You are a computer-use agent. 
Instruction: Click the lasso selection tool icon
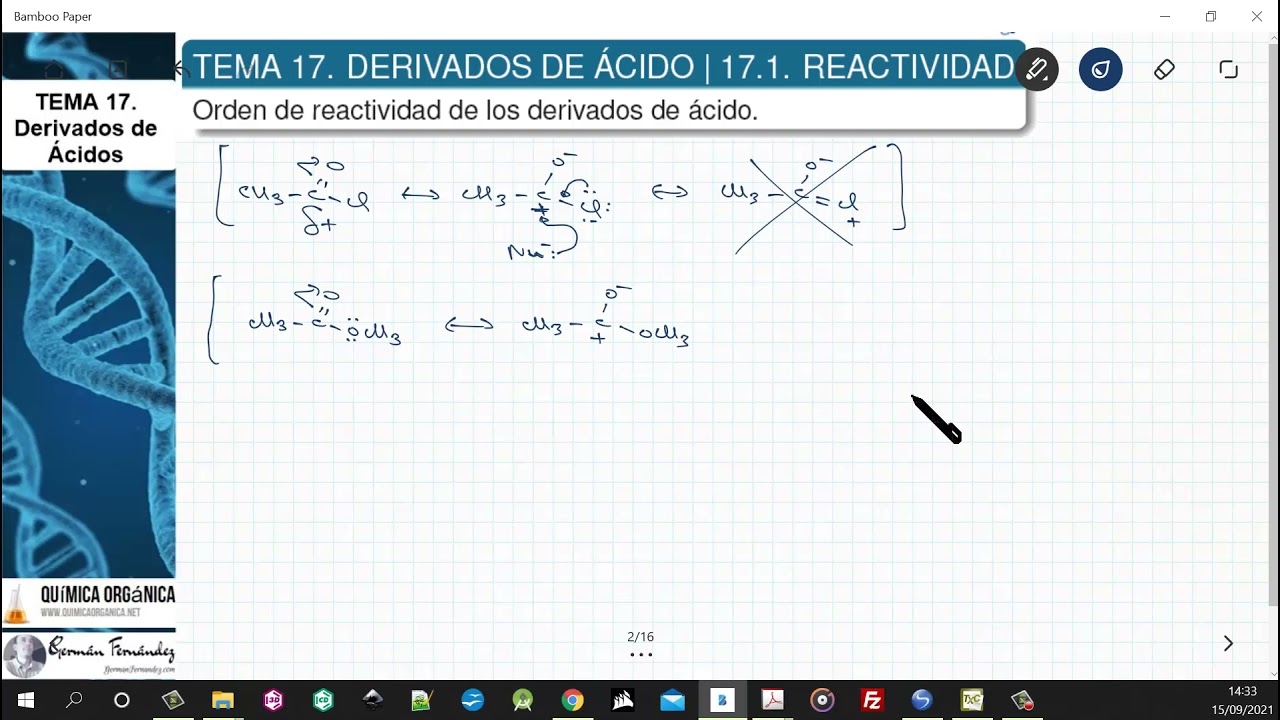coord(1228,70)
